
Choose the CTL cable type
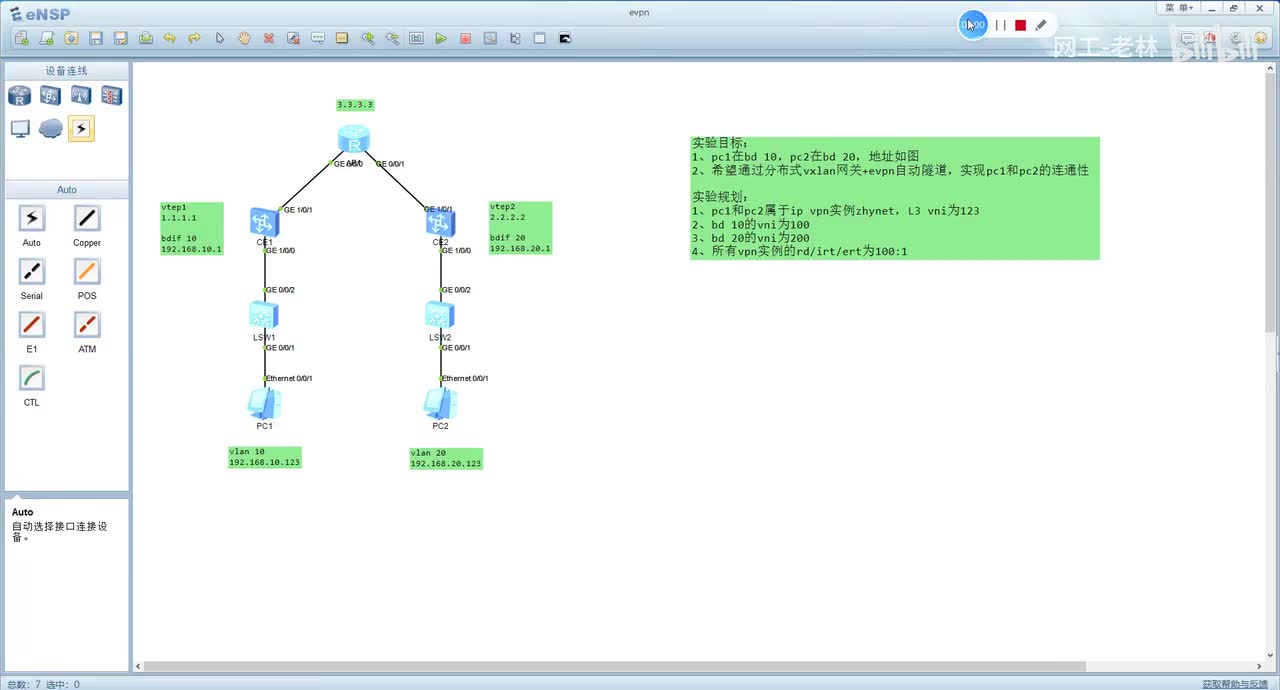(x=32, y=377)
